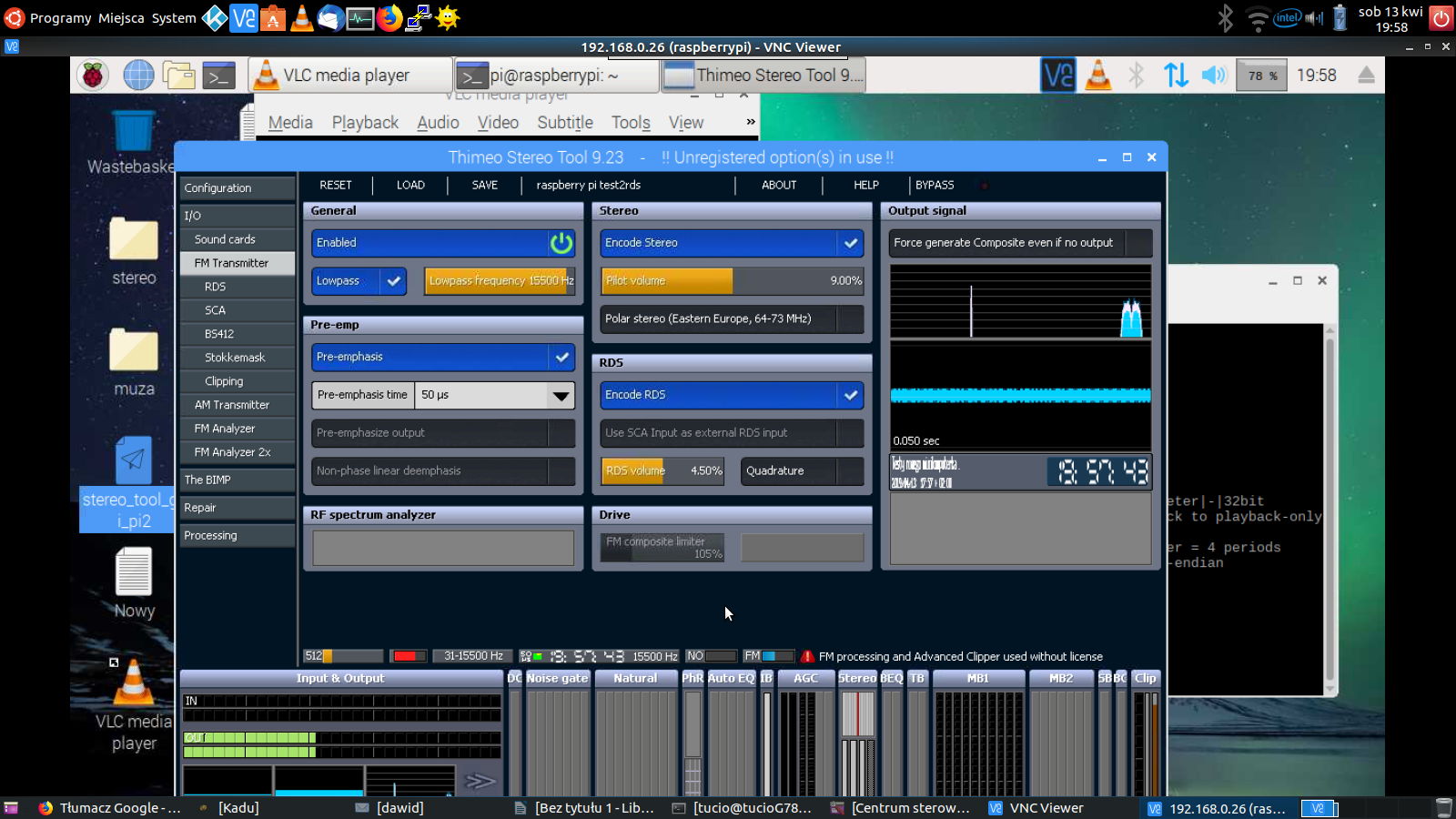This screenshot has width=1456, height=819.
Task: Open the HELP page
Action: pyautogui.click(x=866, y=185)
